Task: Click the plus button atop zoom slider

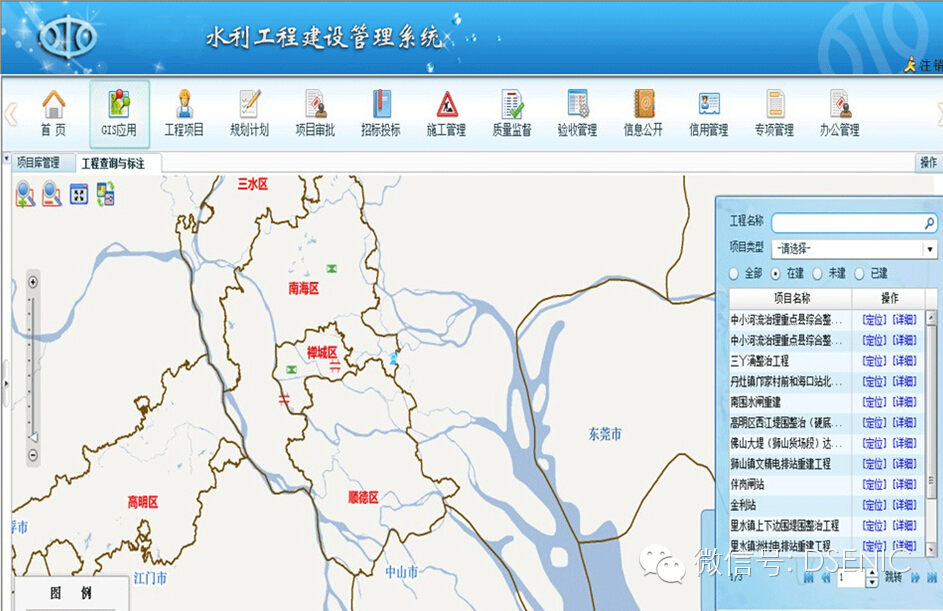Action: tap(33, 283)
